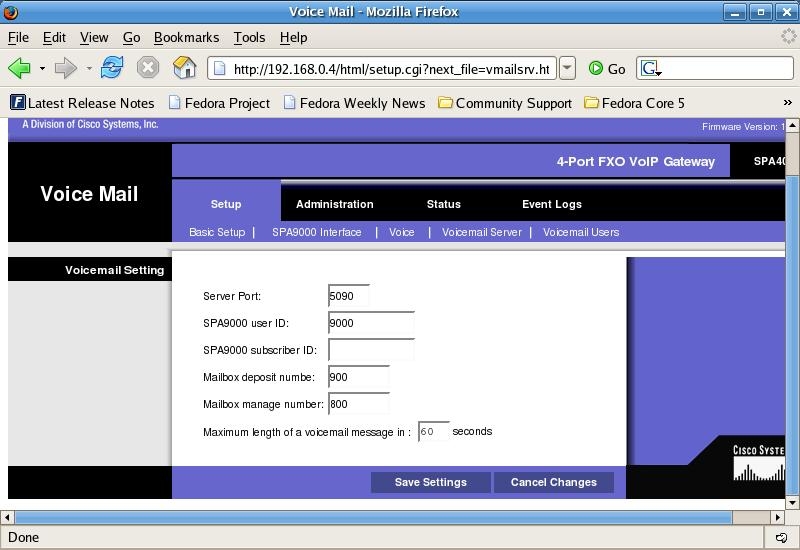Switch to the Administration tab

(334, 204)
